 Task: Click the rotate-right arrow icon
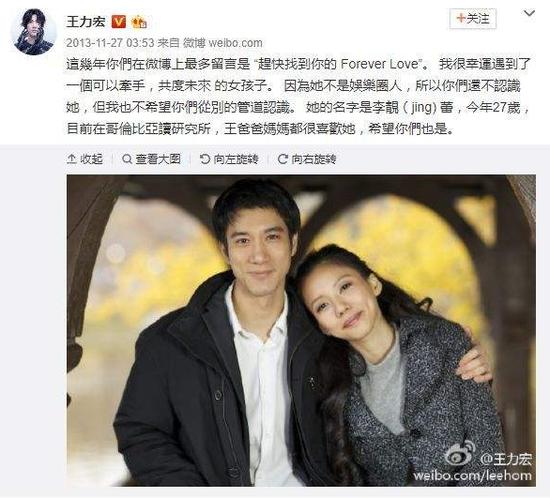282,159
